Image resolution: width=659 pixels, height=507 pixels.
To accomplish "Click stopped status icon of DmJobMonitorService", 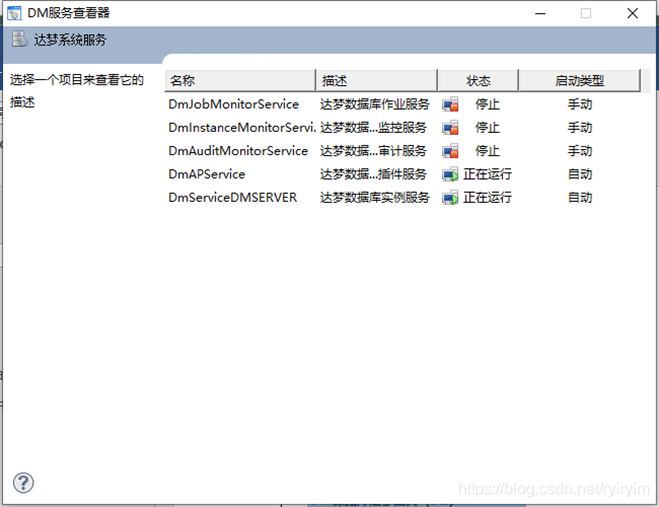I will pos(450,104).
